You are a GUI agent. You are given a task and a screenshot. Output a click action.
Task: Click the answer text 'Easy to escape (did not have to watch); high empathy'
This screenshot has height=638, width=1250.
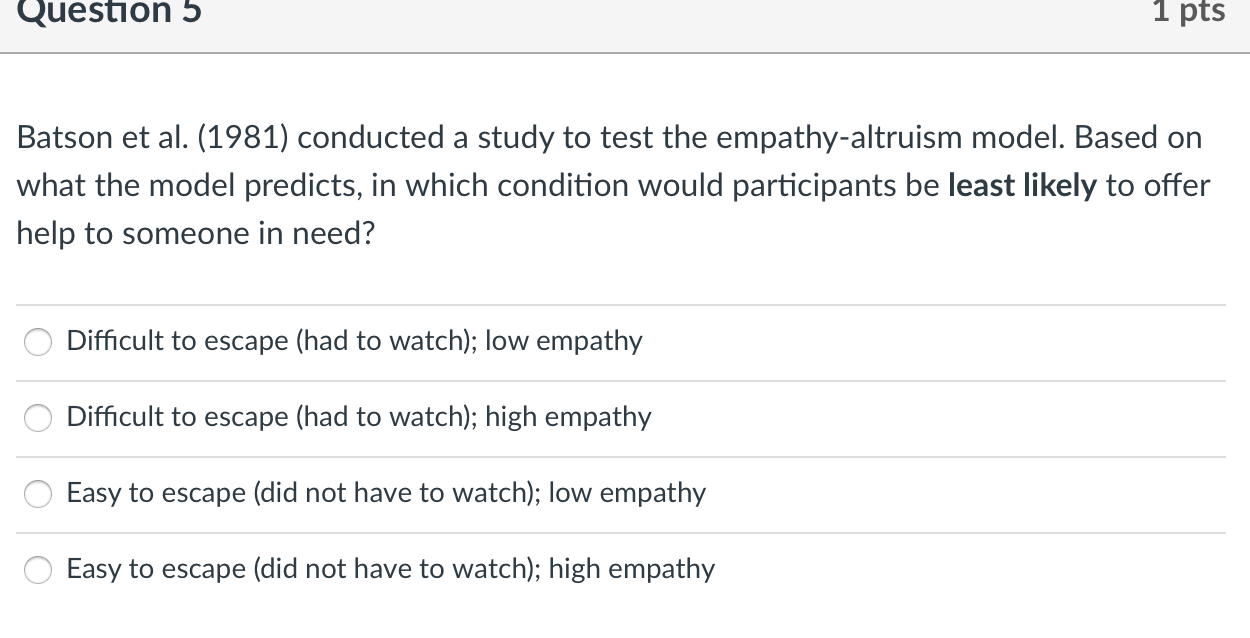click(390, 569)
